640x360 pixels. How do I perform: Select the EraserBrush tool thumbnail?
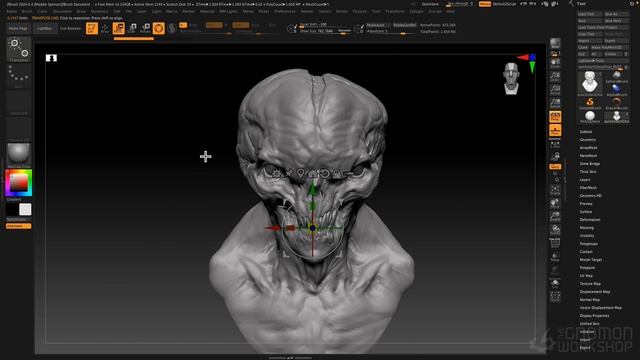616,102
